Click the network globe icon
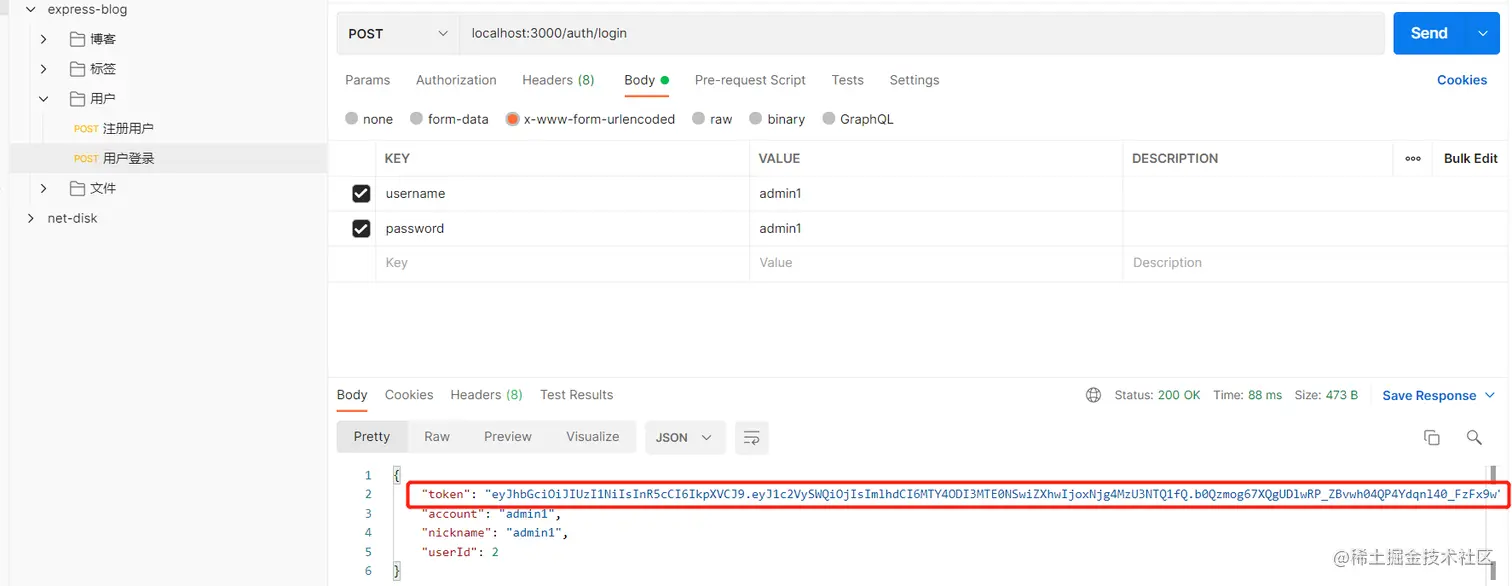This screenshot has height=586, width=1512. pyautogui.click(x=1093, y=395)
